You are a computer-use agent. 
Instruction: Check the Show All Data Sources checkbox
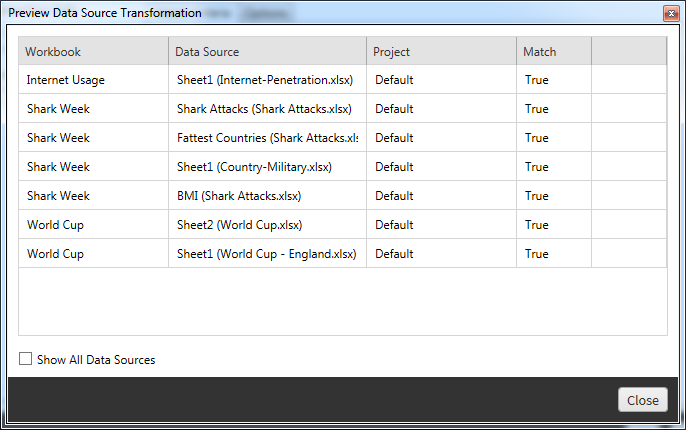(26, 359)
